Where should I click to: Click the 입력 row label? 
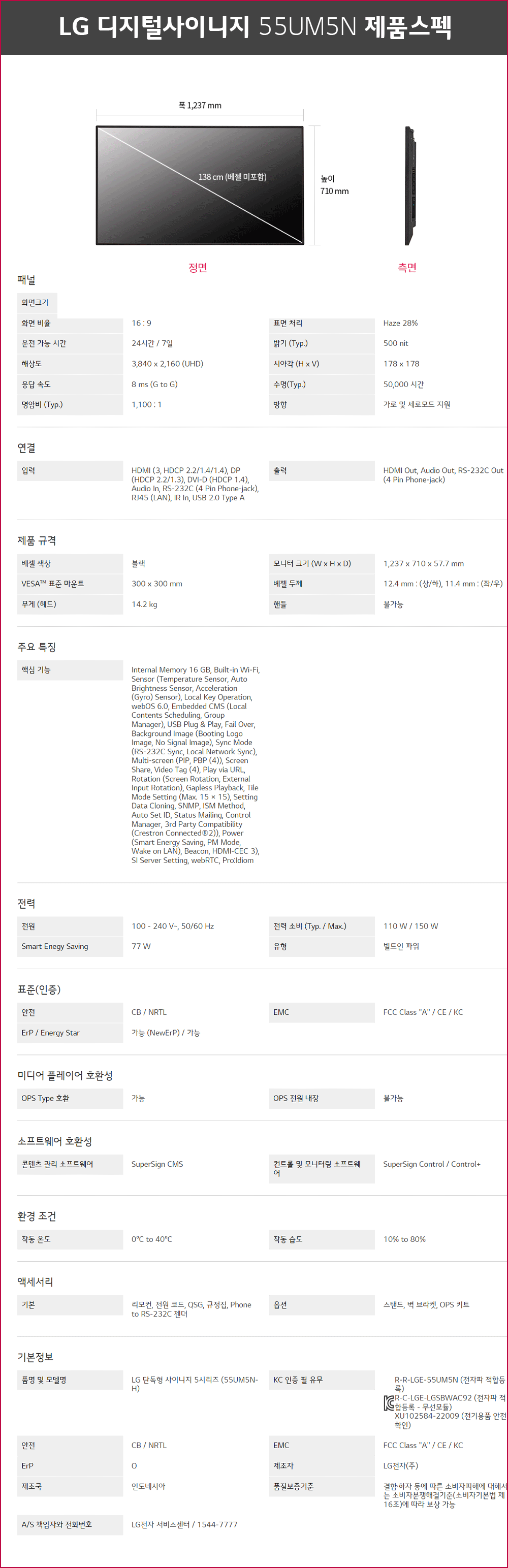point(70,470)
